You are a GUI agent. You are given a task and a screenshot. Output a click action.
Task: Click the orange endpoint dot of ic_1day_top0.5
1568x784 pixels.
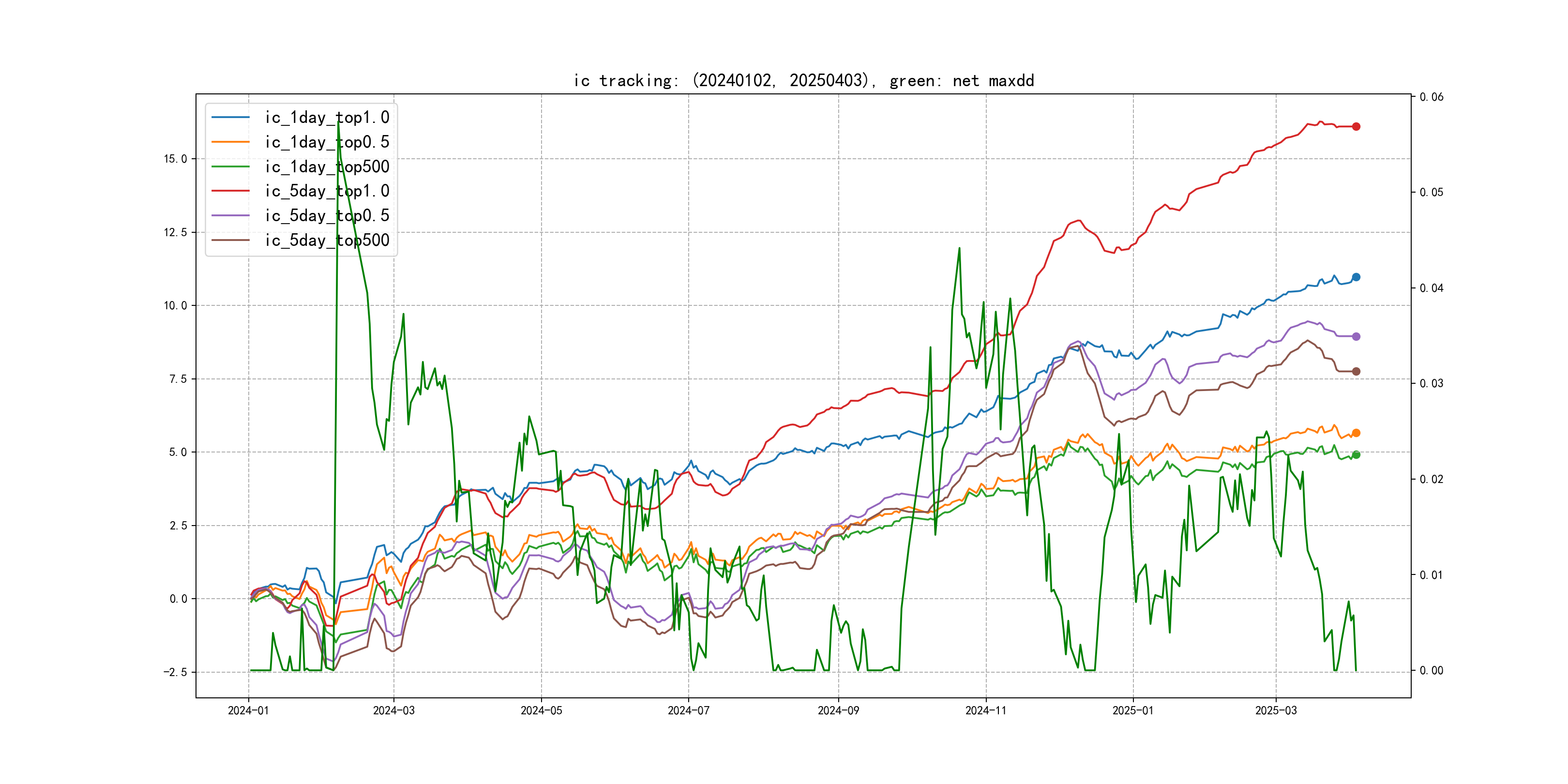(x=1356, y=433)
